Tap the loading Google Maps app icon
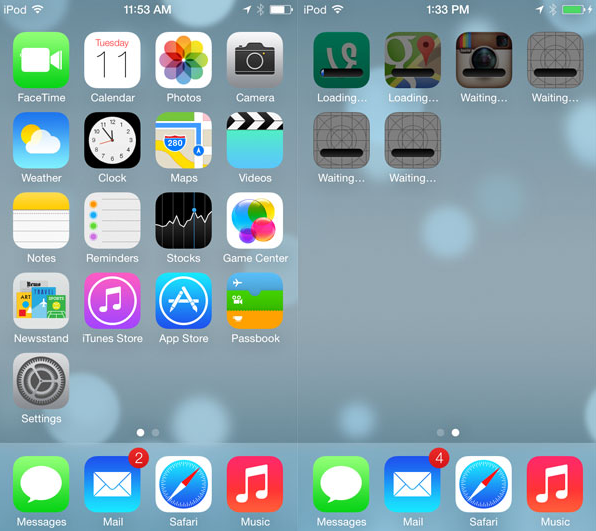This screenshot has height=531, width=596. pos(413,60)
